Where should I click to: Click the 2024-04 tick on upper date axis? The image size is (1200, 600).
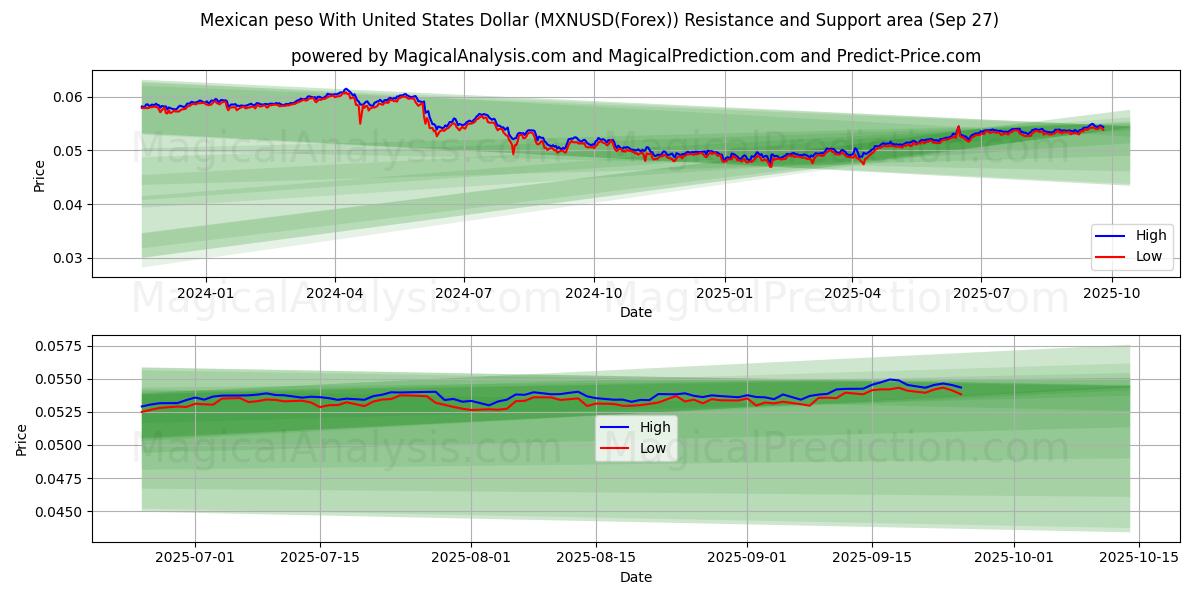click(335, 293)
